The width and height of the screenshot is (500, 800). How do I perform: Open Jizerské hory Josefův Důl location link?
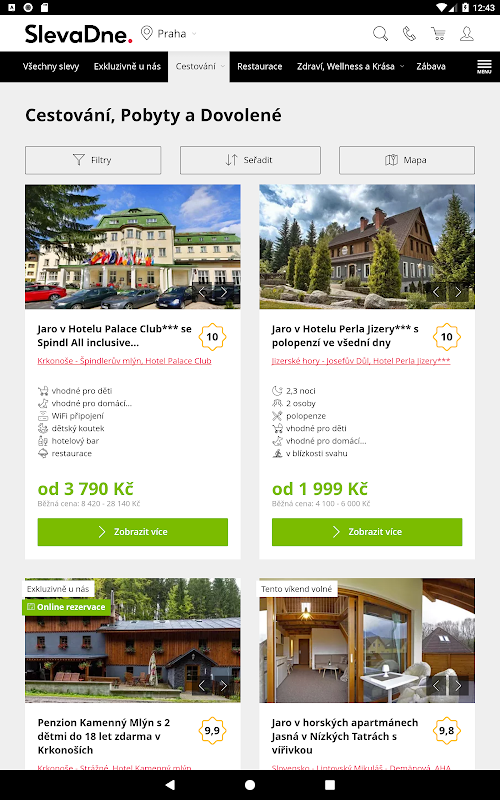pos(361,361)
